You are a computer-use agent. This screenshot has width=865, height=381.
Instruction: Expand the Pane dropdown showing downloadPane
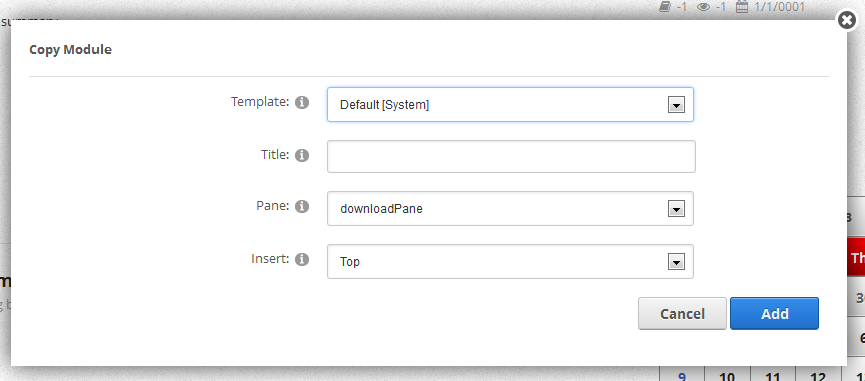tap(510, 208)
